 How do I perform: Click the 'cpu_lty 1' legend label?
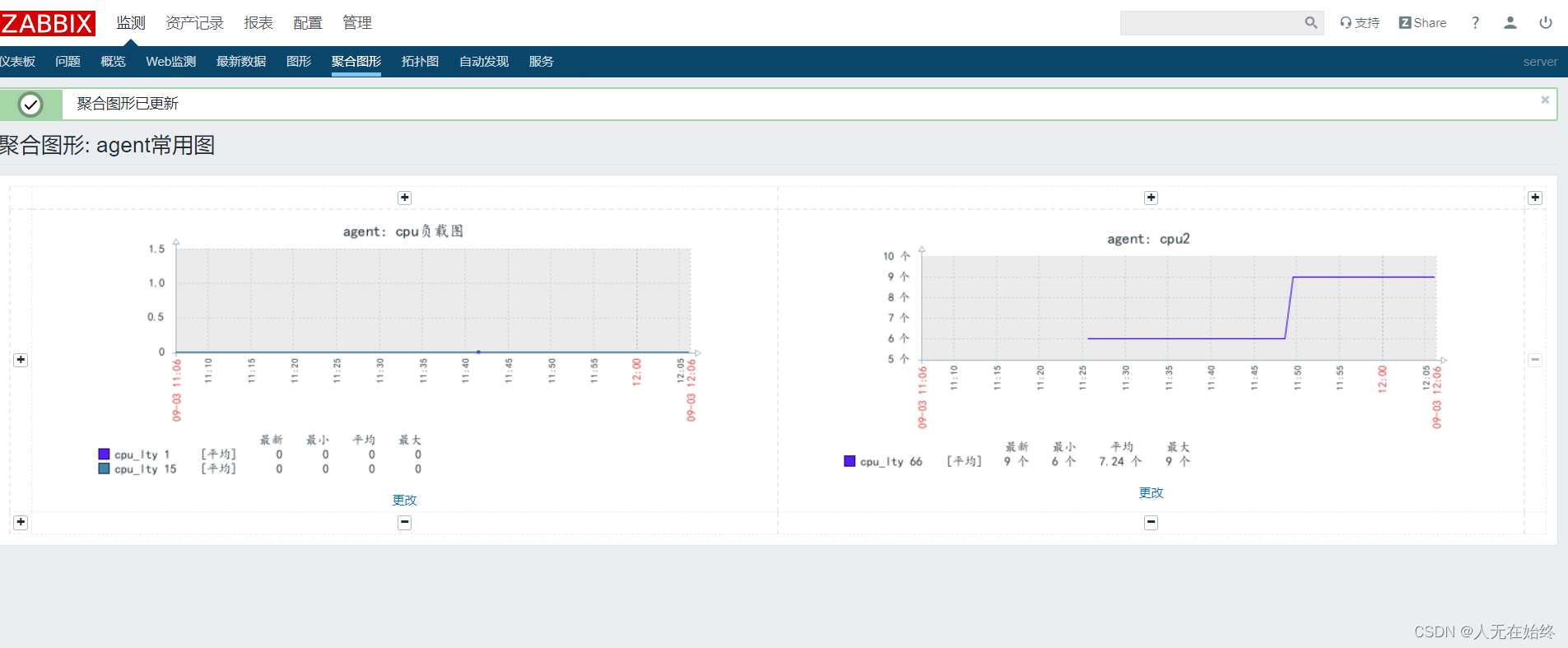142,455
